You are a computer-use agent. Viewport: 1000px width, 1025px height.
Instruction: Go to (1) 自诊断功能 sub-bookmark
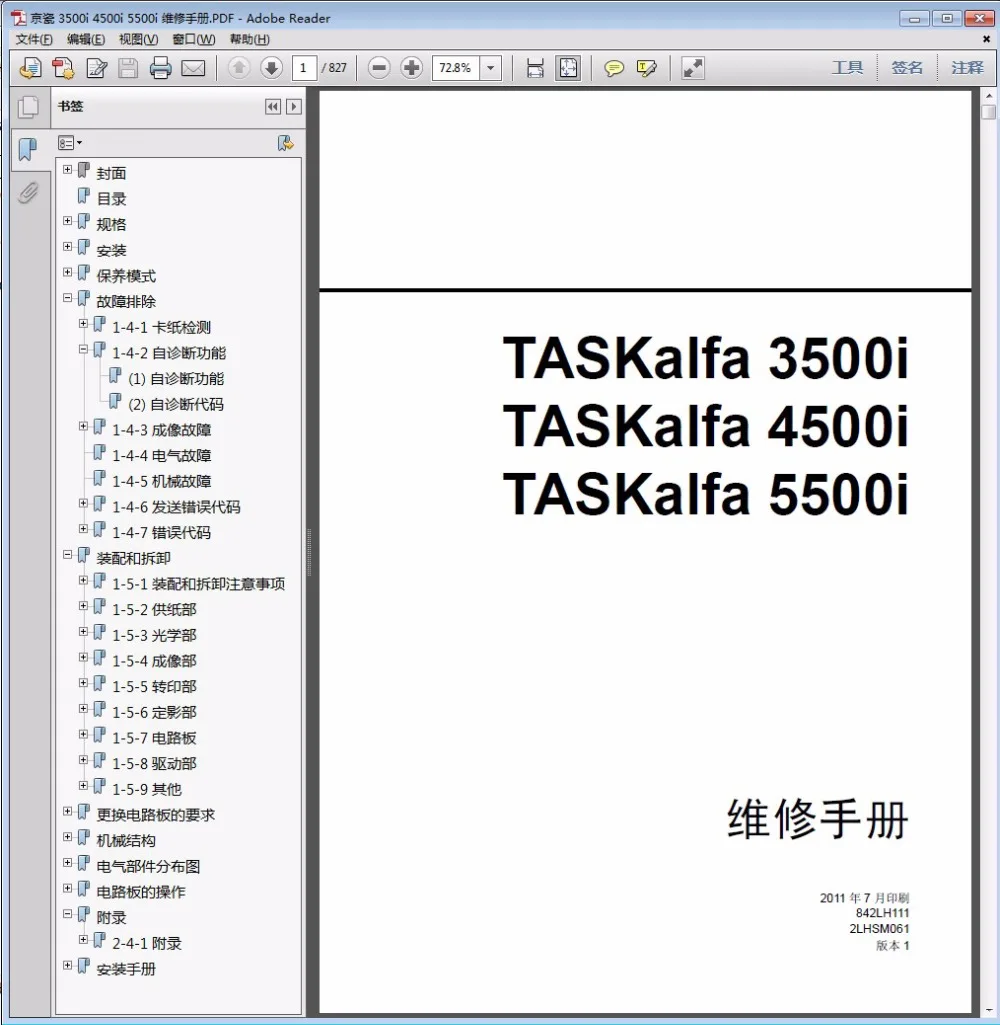(x=176, y=378)
